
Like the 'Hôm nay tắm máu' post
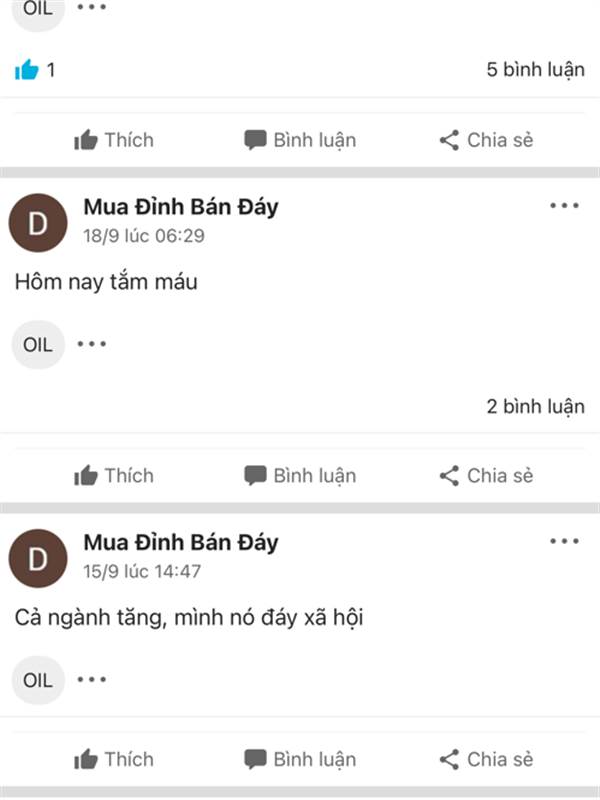click(x=114, y=476)
